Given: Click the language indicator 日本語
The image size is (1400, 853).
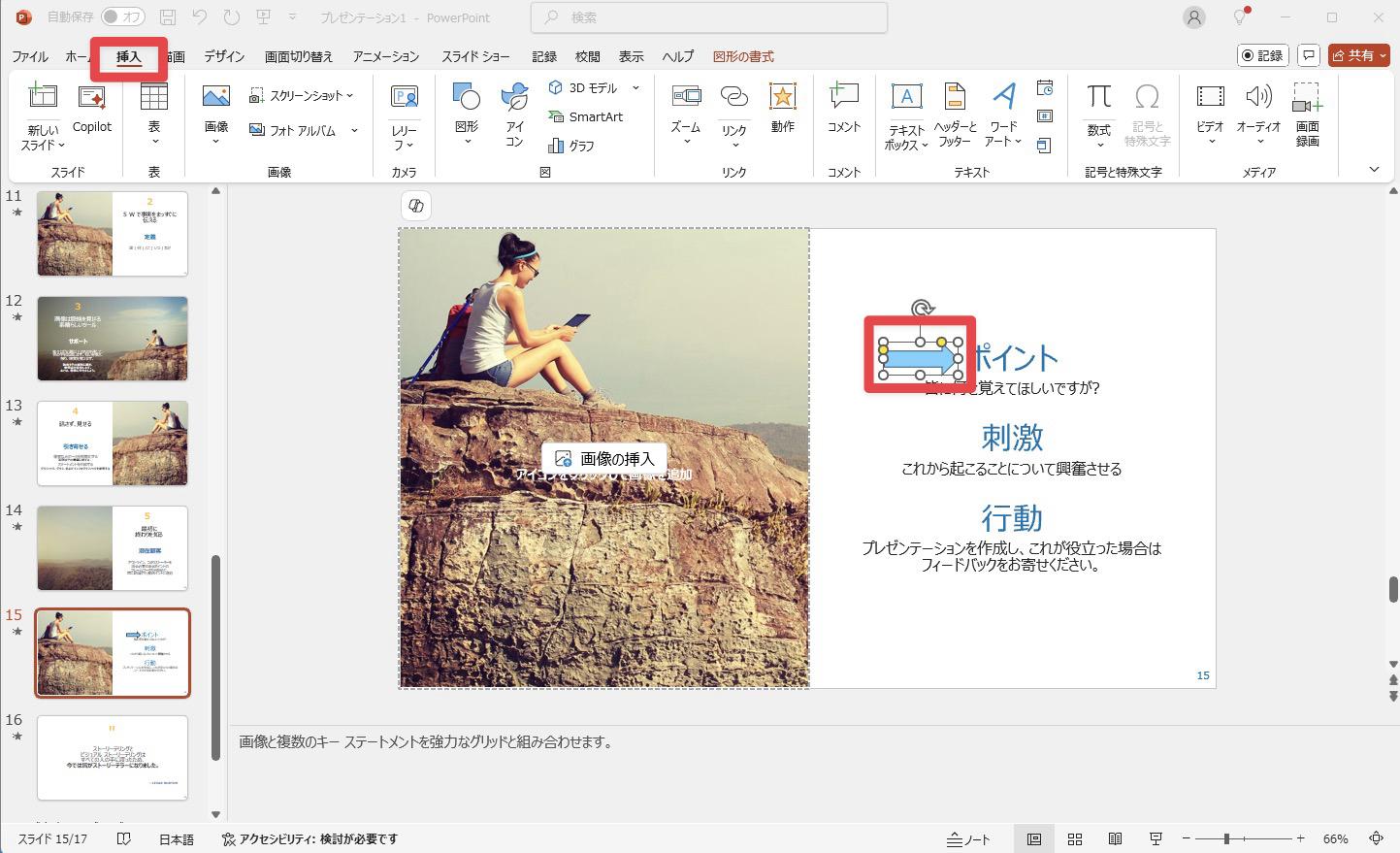Looking at the screenshot, I should click(x=177, y=838).
